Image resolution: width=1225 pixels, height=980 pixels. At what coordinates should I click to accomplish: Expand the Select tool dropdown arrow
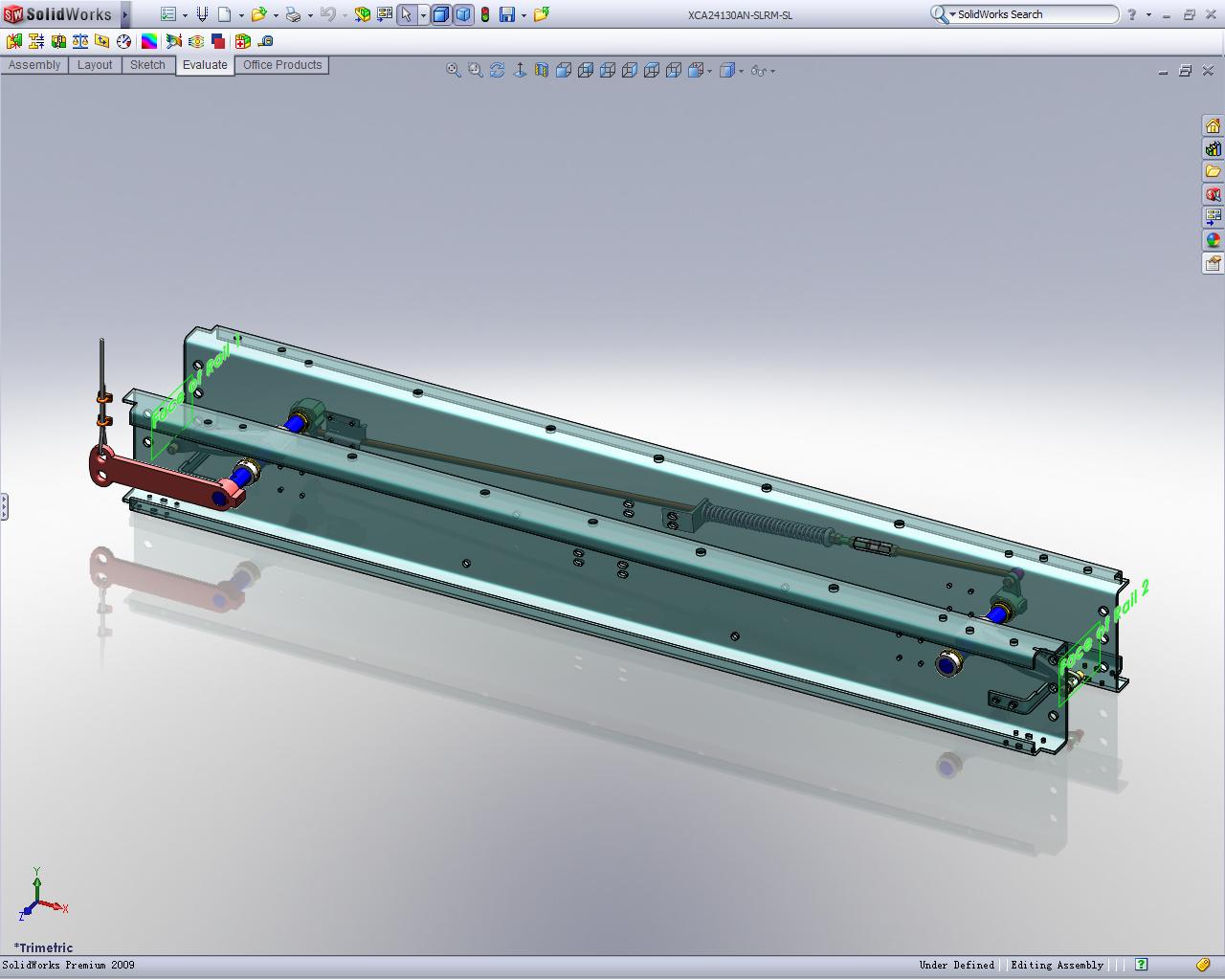pyautogui.click(x=423, y=15)
